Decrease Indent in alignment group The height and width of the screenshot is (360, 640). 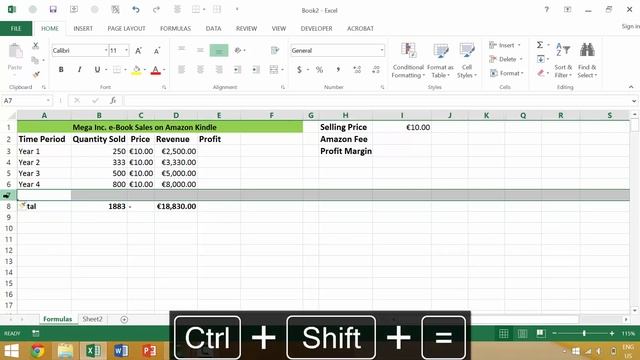pyautogui.click(x=237, y=70)
